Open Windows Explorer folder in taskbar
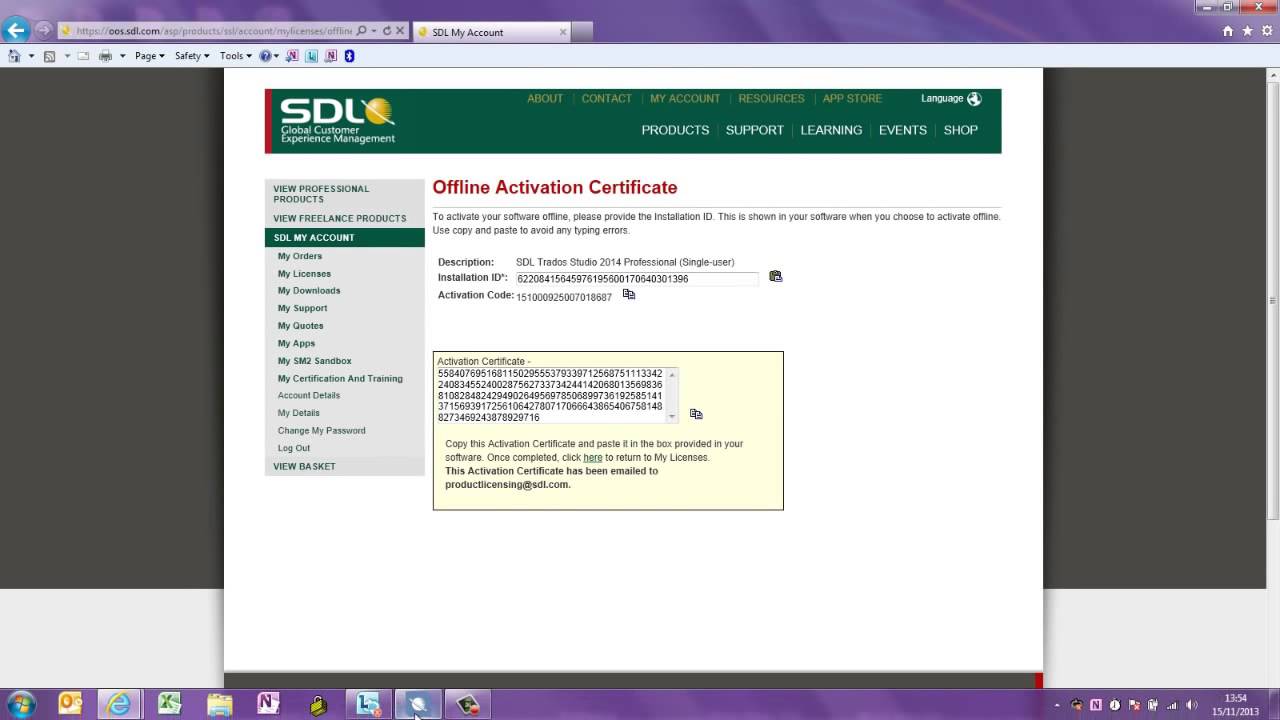Screen dimensions: 1280x720 (219, 704)
